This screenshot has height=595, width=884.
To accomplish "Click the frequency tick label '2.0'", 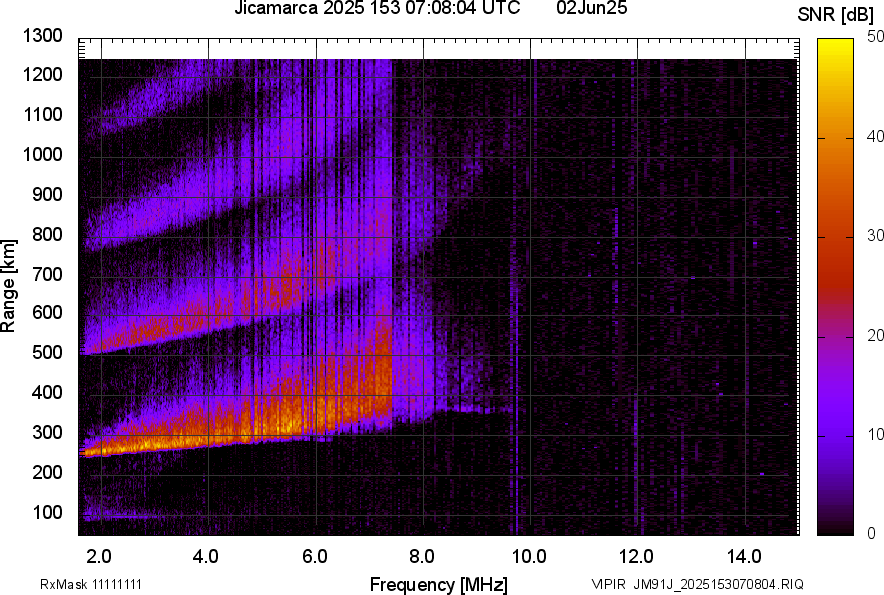I will [99, 557].
